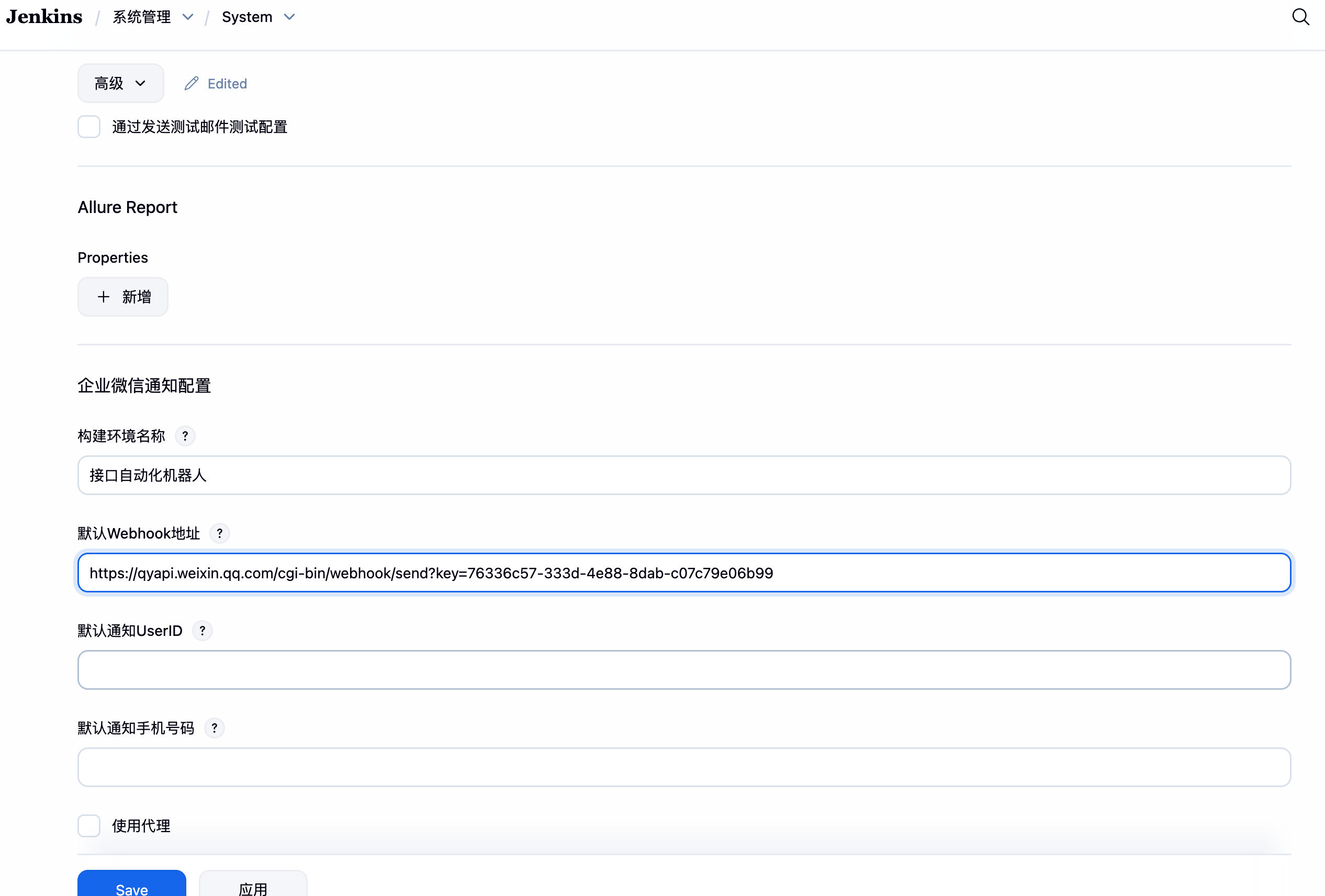The height and width of the screenshot is (896, 1325).
Task: Click the search magnifier icon
Action: click(1300, 17)
